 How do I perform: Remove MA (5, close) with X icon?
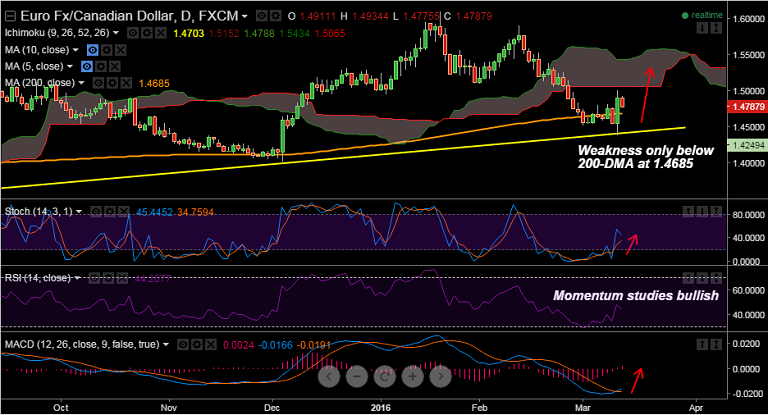click(x=114, y=66)
